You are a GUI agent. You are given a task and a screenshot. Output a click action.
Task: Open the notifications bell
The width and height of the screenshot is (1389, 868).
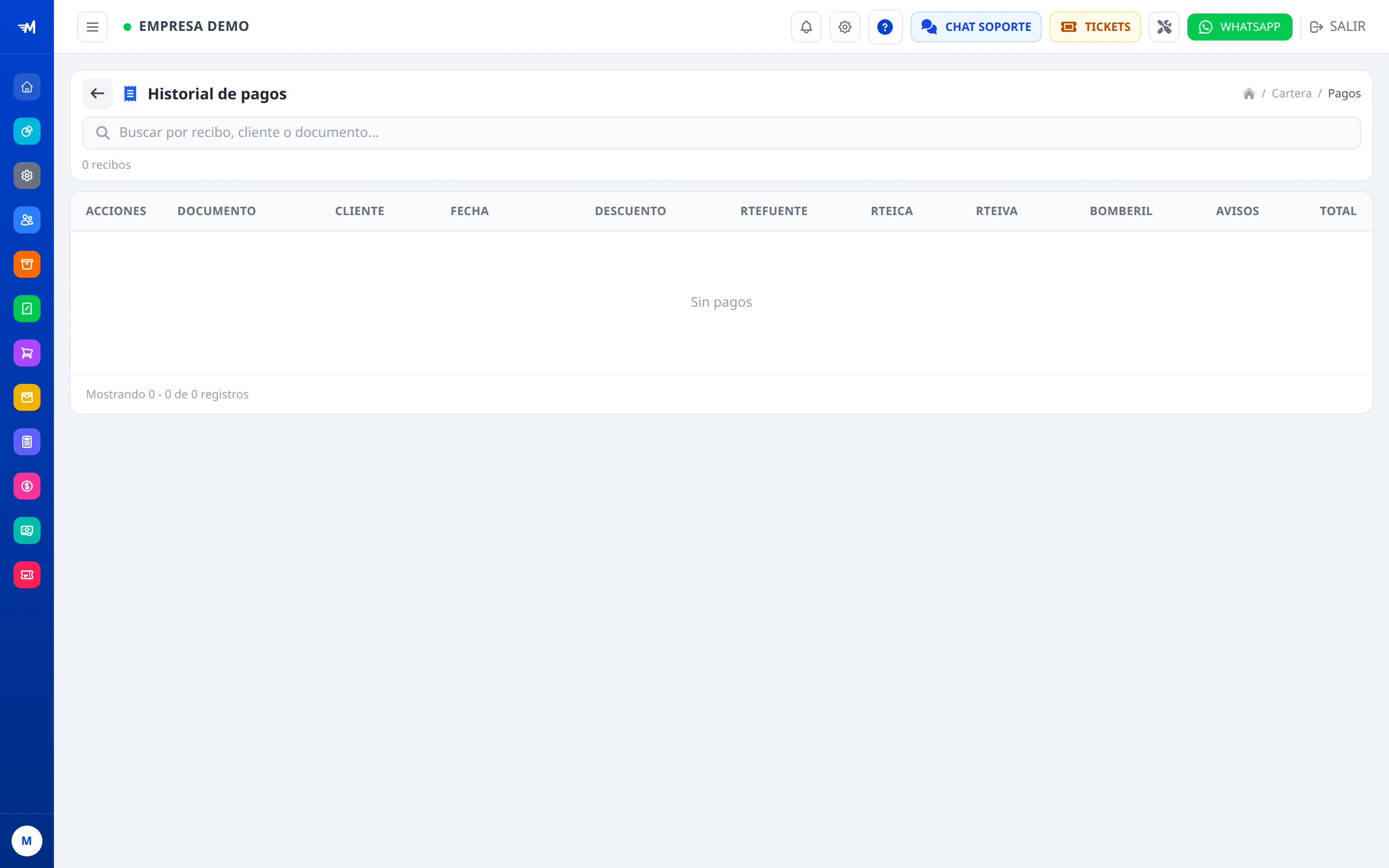[x=806, y=27]
